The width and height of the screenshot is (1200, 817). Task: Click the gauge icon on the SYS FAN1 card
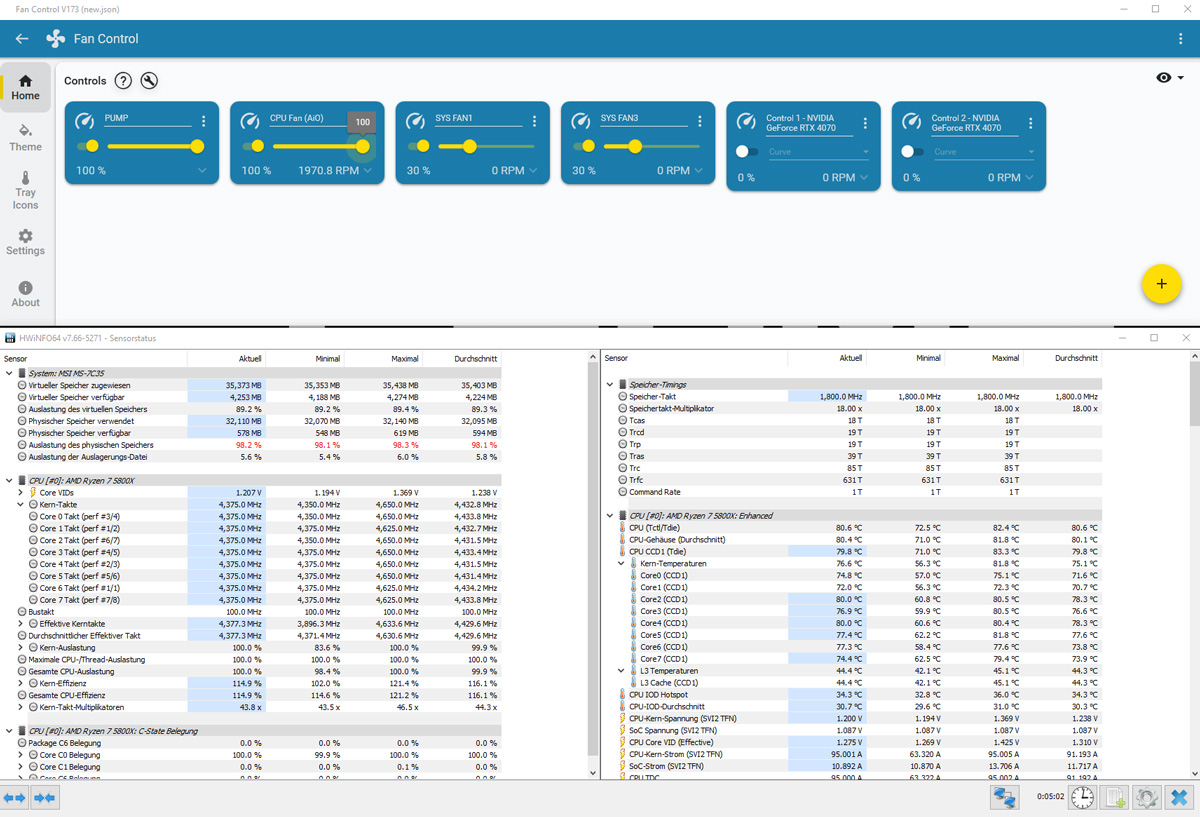click(415, 121)
